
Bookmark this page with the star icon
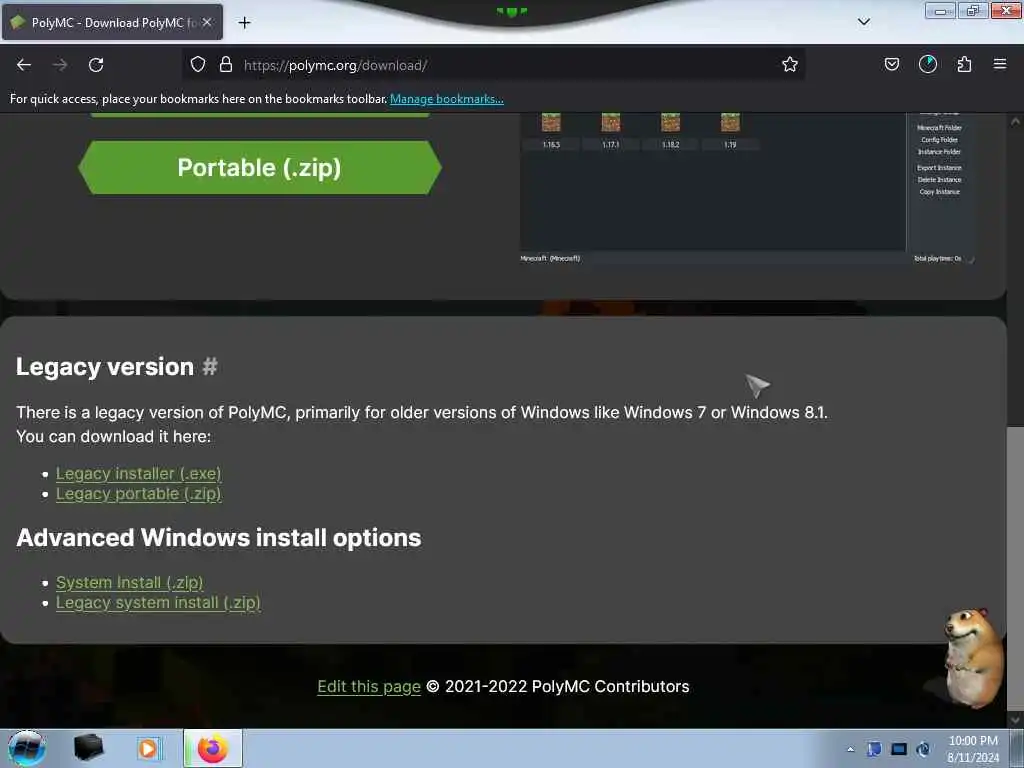pos(790,65)
